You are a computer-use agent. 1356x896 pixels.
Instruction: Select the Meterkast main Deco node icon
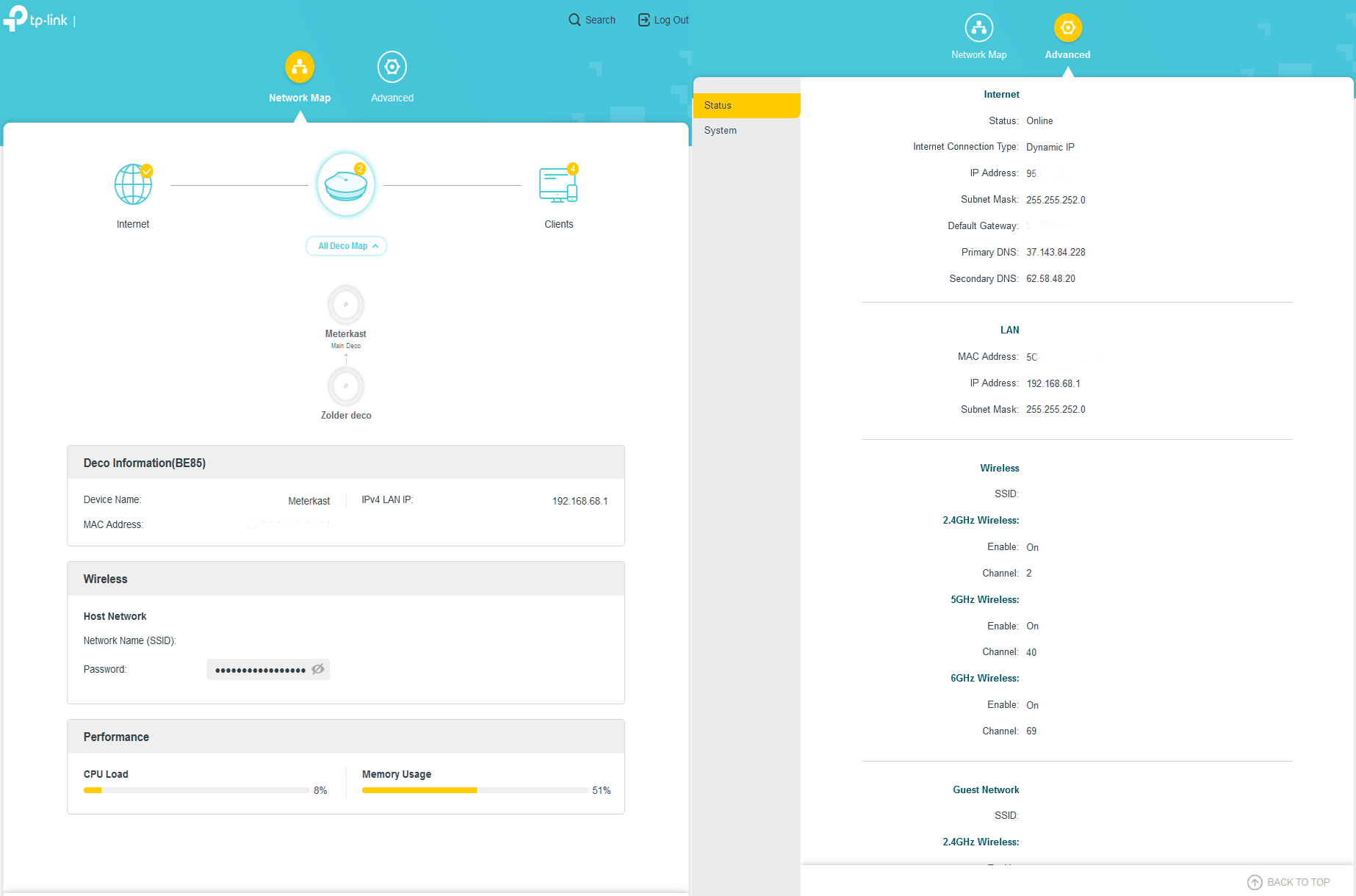pyautogui.click(x=346, y=304)
